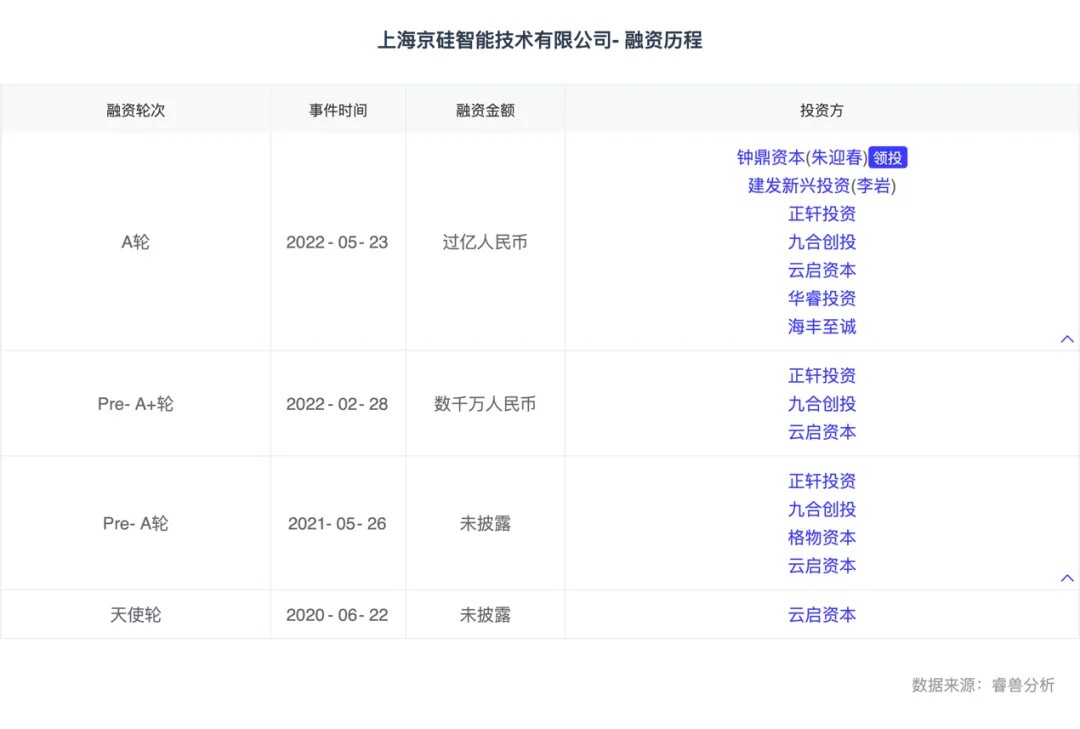Open 九合创投 link in Pre-A+轮 row
The height and width of the screenshot is (729, 1080).
[822, 404]
